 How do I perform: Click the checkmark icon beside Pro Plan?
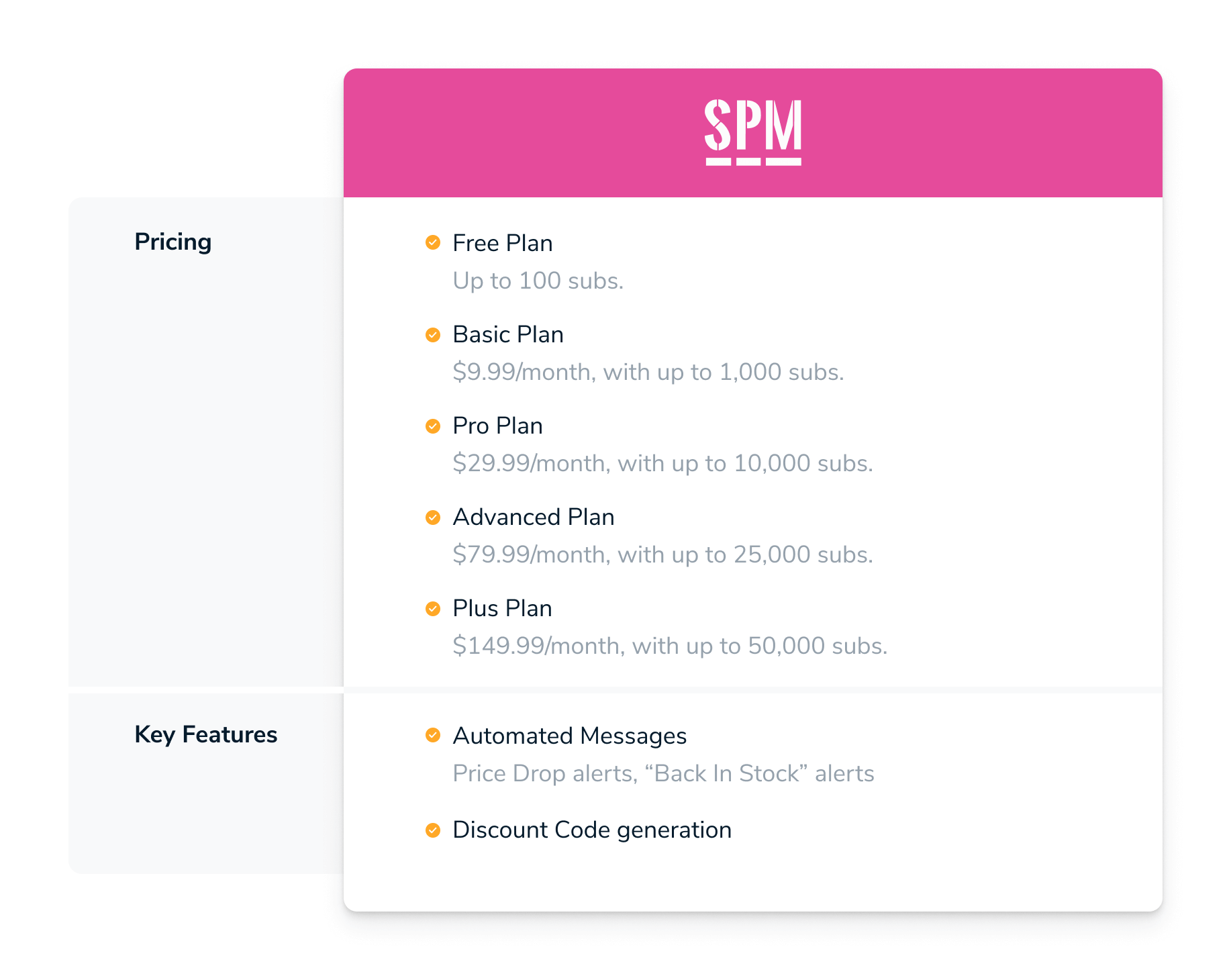click(433, 426)
